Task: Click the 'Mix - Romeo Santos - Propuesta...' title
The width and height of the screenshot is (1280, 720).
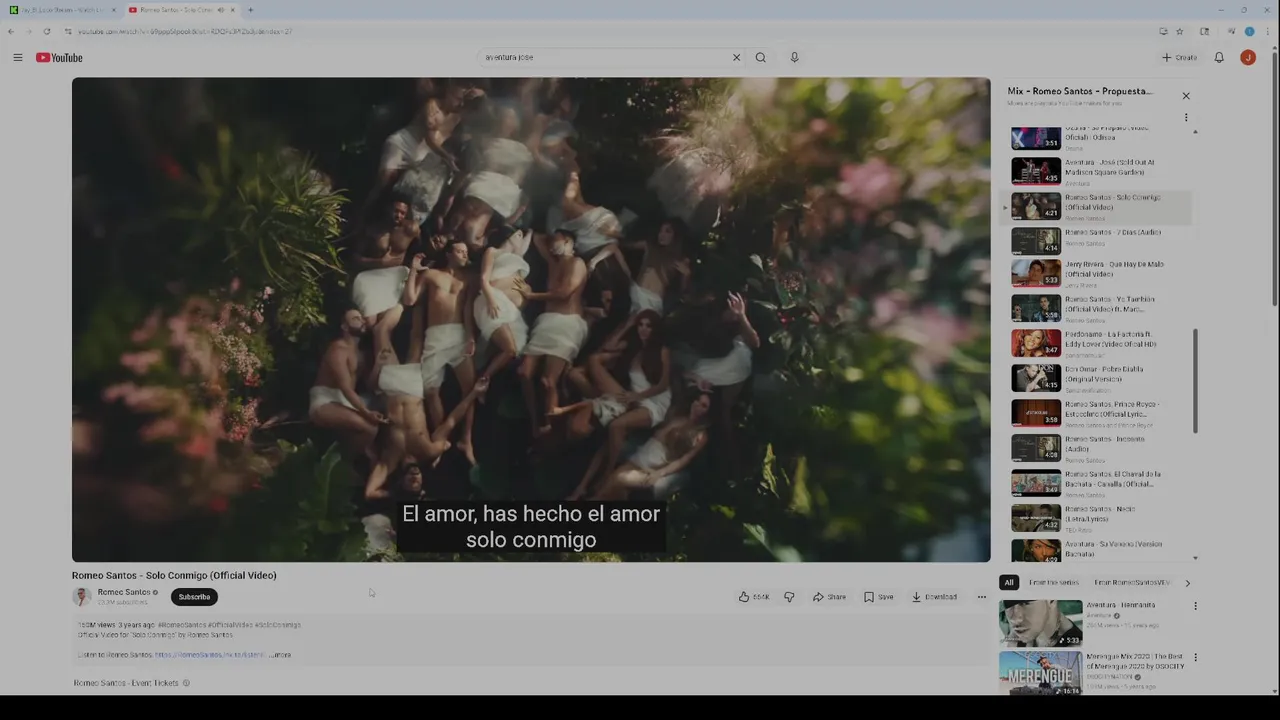Action: (1080, 91)
